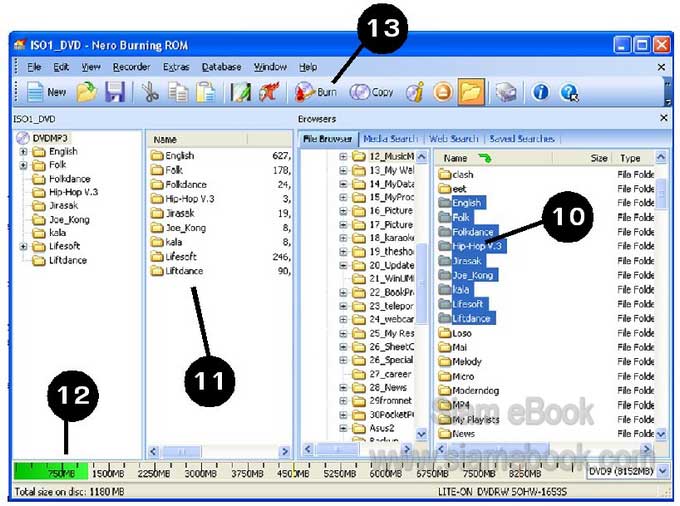Select Liftdance in the compilation tree
This screenshot has height=506, width=680.
(60, 260)
